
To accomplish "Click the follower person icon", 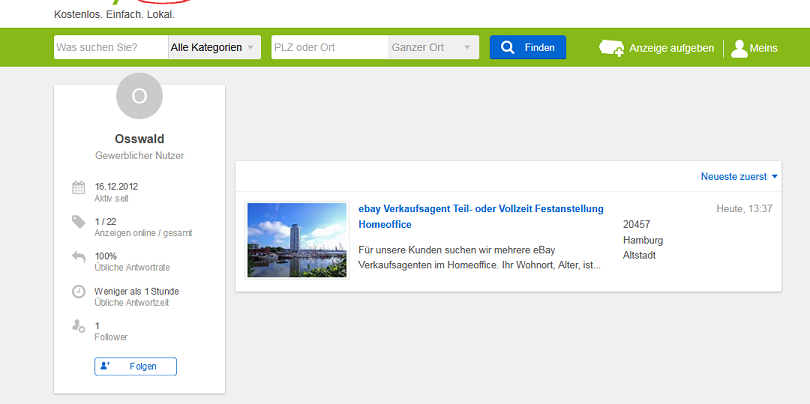I will pos(78,326).
